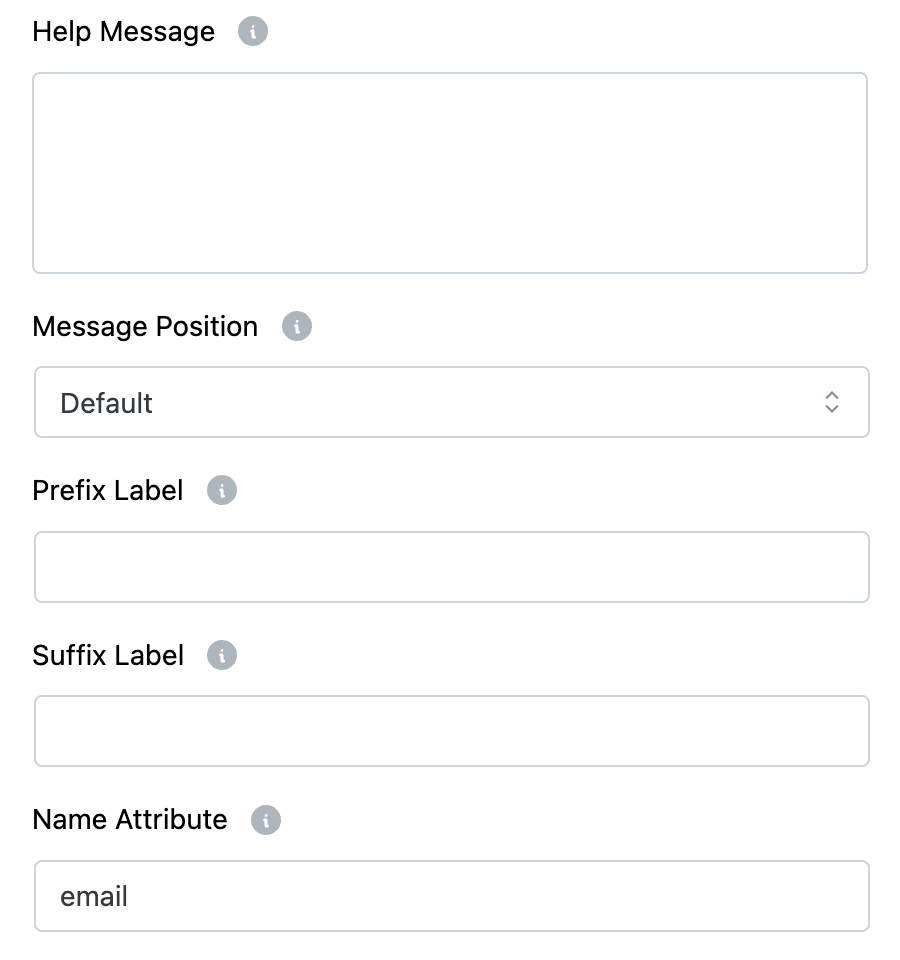Open the Message Position dropdown
The image size is (900, 960).
tap(450, 402)
